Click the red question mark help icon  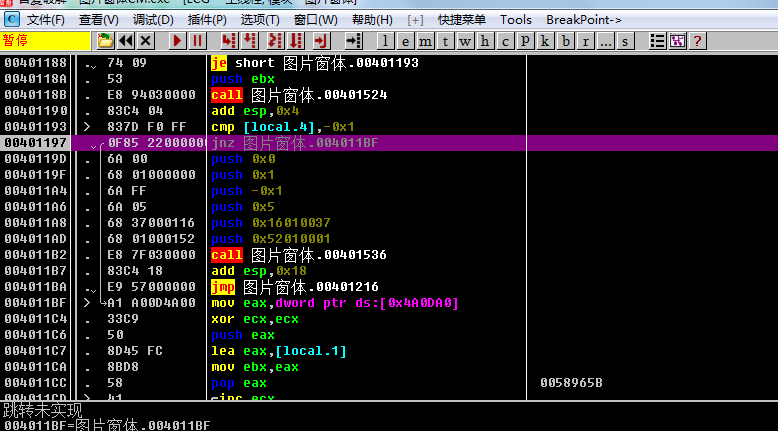[x=697, y=41]
